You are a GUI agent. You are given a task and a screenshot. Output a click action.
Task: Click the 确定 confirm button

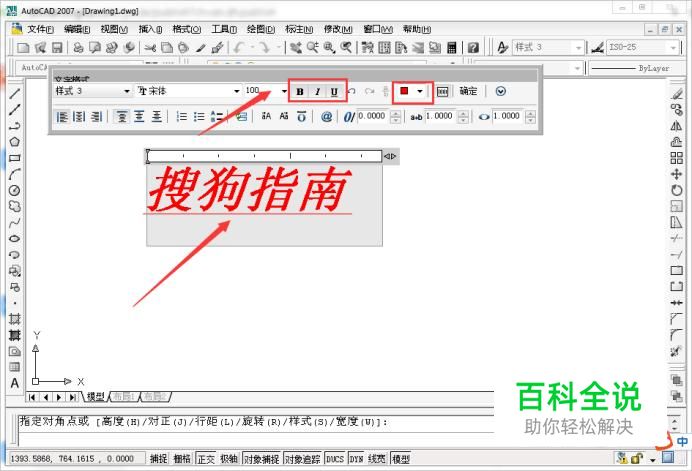[468, 91]
